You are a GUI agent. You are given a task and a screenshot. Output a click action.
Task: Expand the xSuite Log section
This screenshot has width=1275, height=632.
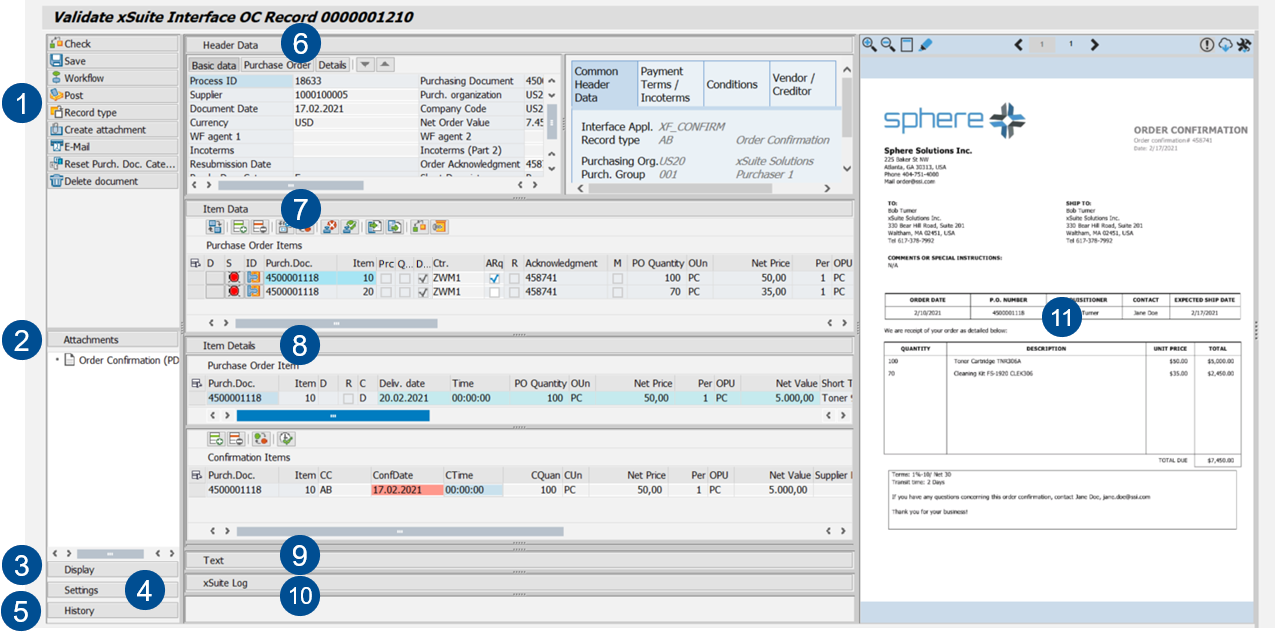pyautogui.click(x=225, y=582)
